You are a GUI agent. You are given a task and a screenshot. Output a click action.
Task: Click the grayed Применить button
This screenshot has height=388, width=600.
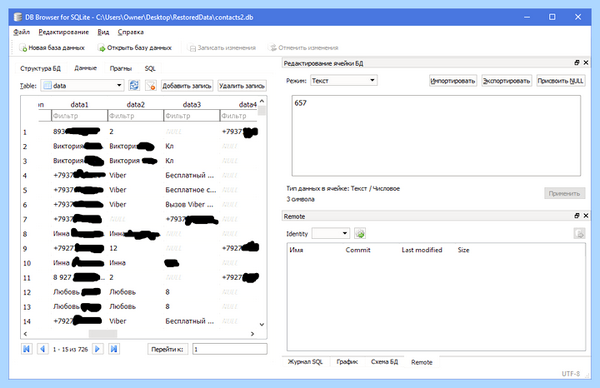click(x=564, y=193)
